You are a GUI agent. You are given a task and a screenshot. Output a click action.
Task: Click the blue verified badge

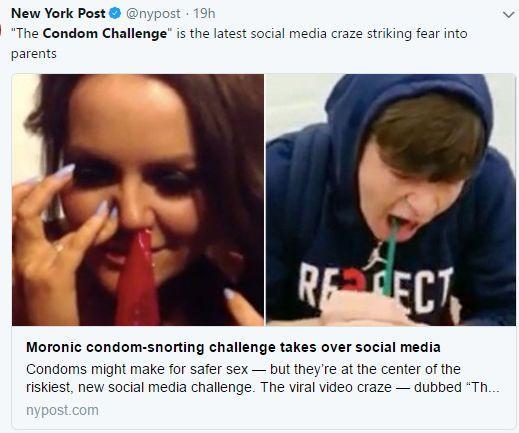[115, 14]
